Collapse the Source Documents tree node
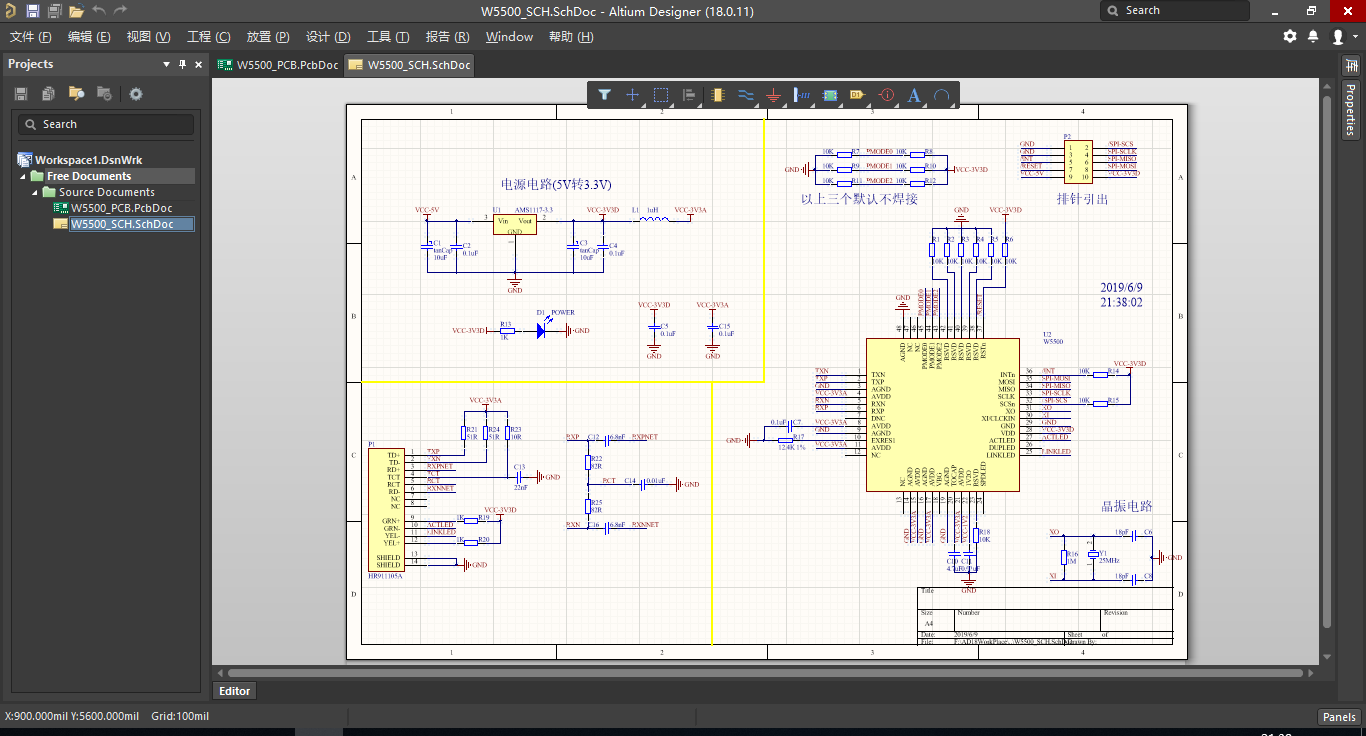This screenshot has height=736, width=1366. (36, 192)
